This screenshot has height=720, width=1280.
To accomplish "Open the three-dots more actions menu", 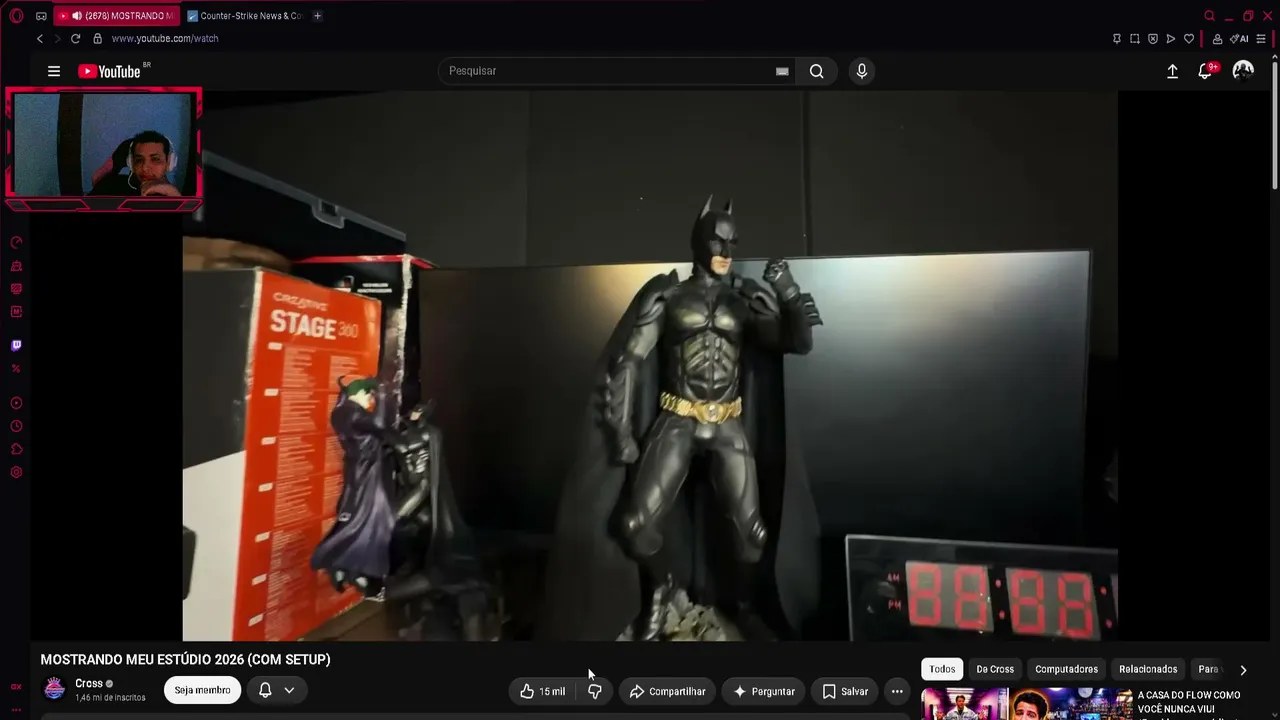I will click(897, 691).
